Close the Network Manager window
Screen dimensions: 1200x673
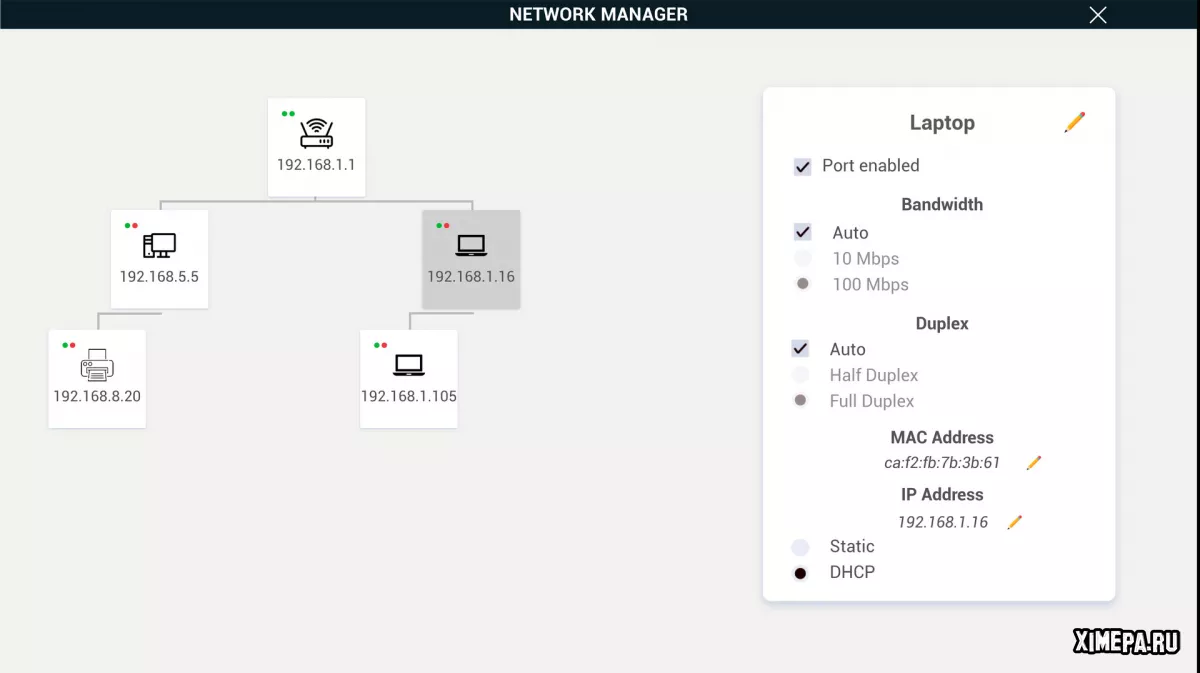[x=1098, y=14]
